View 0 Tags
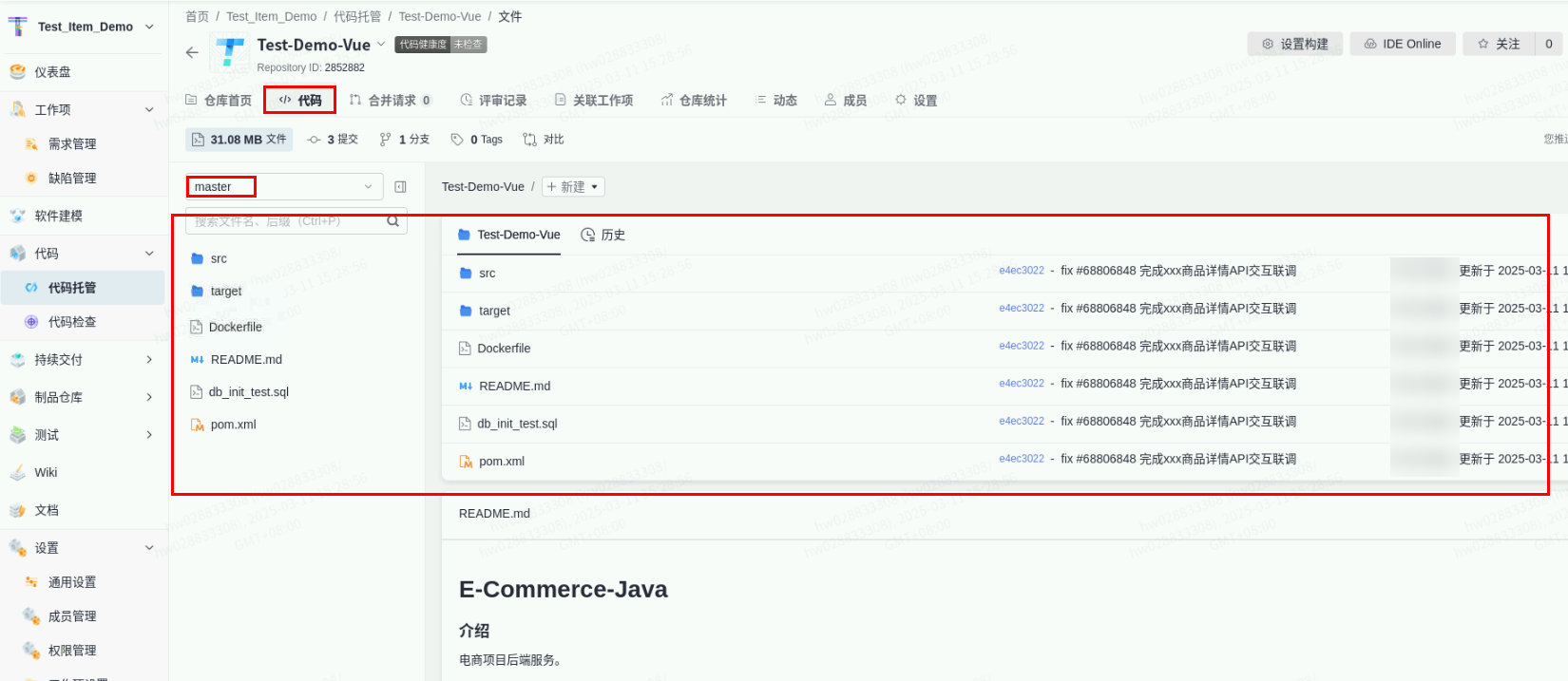Screen dimensions: 1568x681 click(476, 140)
